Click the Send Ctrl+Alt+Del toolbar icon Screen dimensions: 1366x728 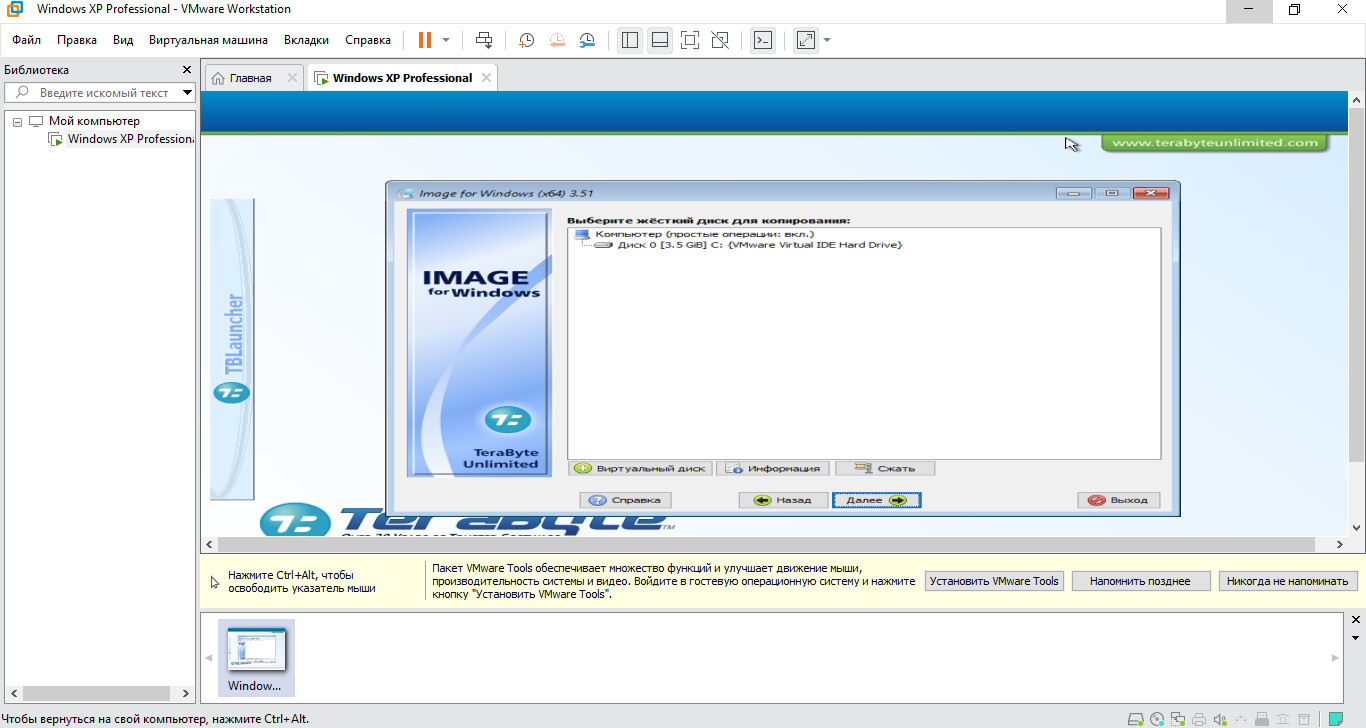click(x=484, y=40)
